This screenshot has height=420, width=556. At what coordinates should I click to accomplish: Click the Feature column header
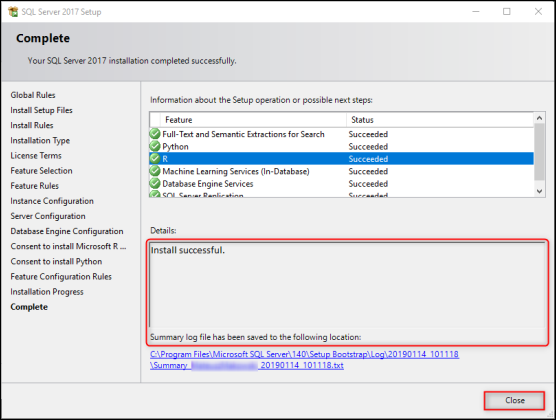253,120
